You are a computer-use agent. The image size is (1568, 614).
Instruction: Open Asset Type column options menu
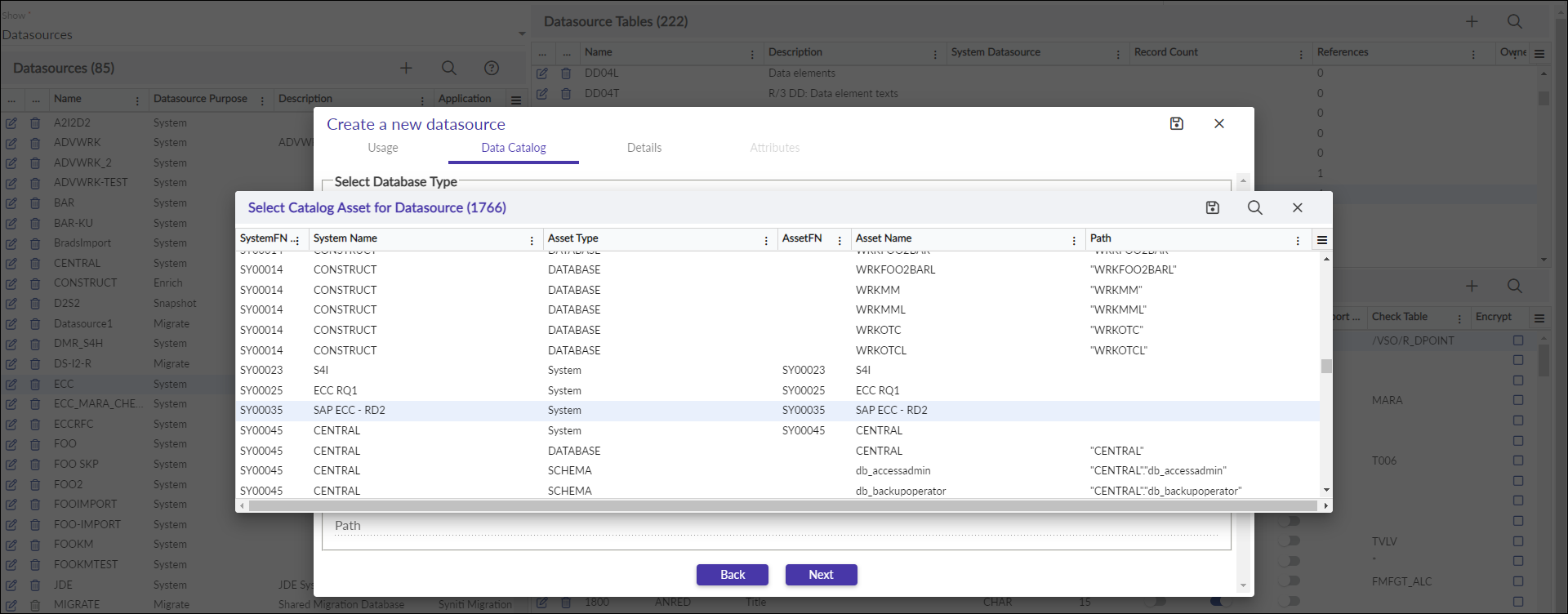(766, 241)
